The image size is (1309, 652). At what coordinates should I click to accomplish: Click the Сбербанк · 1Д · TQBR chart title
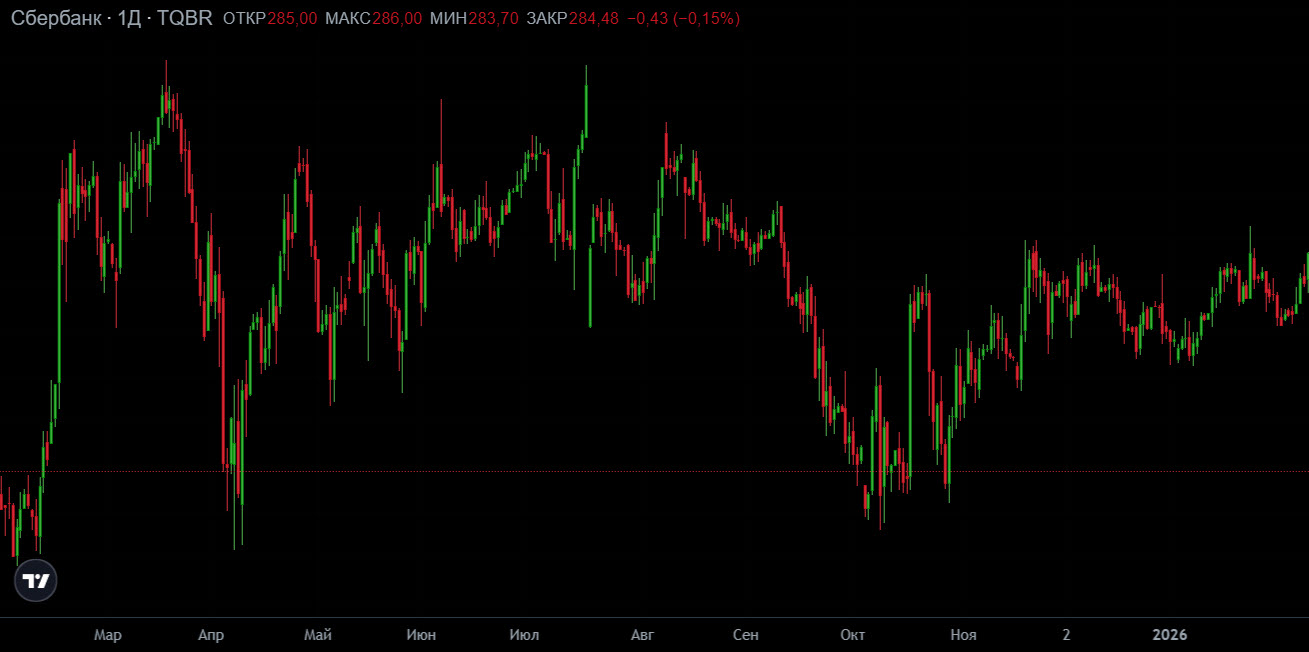click(112, 18)
